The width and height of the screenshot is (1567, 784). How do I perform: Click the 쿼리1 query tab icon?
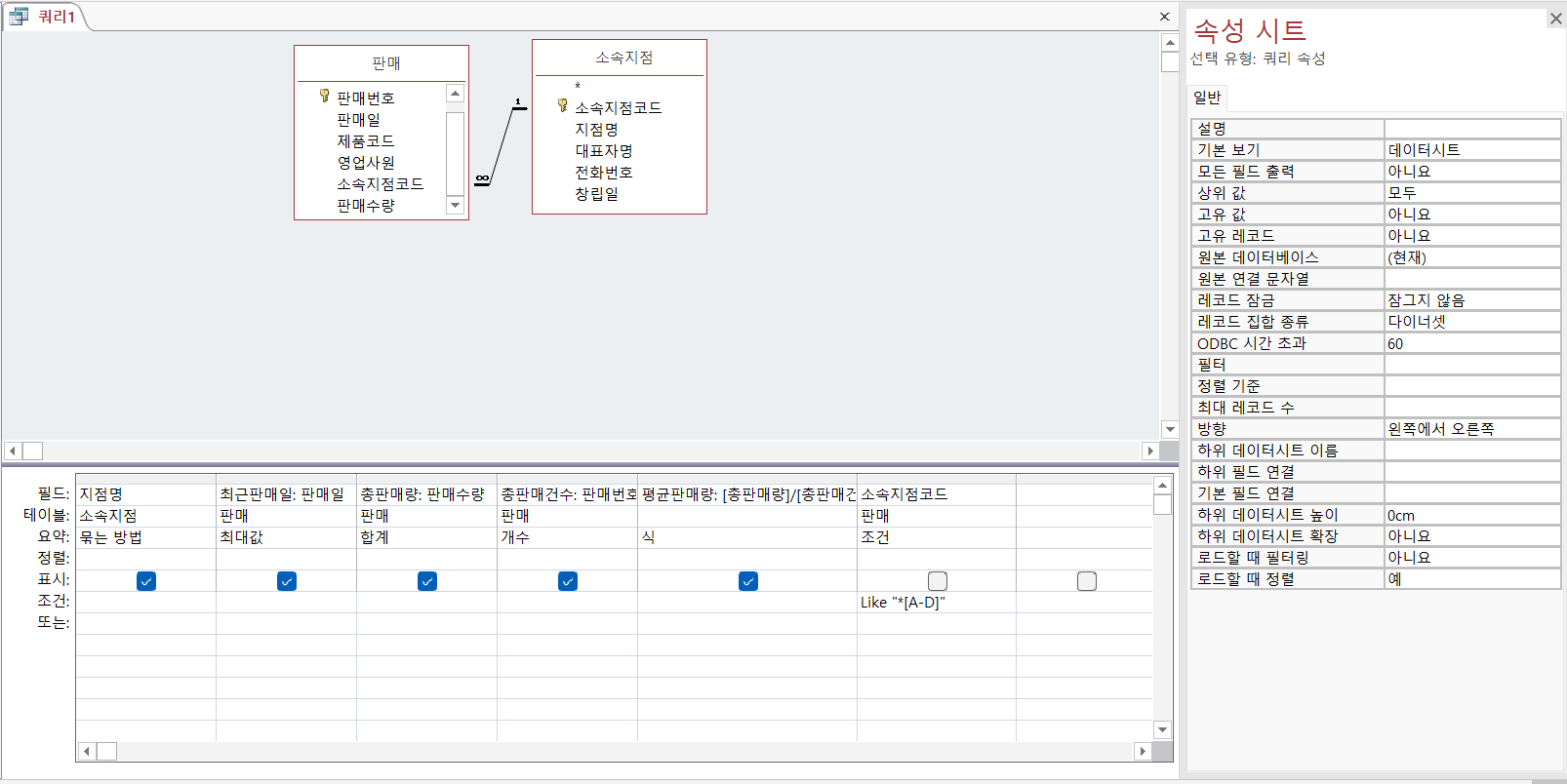[19, 17]
